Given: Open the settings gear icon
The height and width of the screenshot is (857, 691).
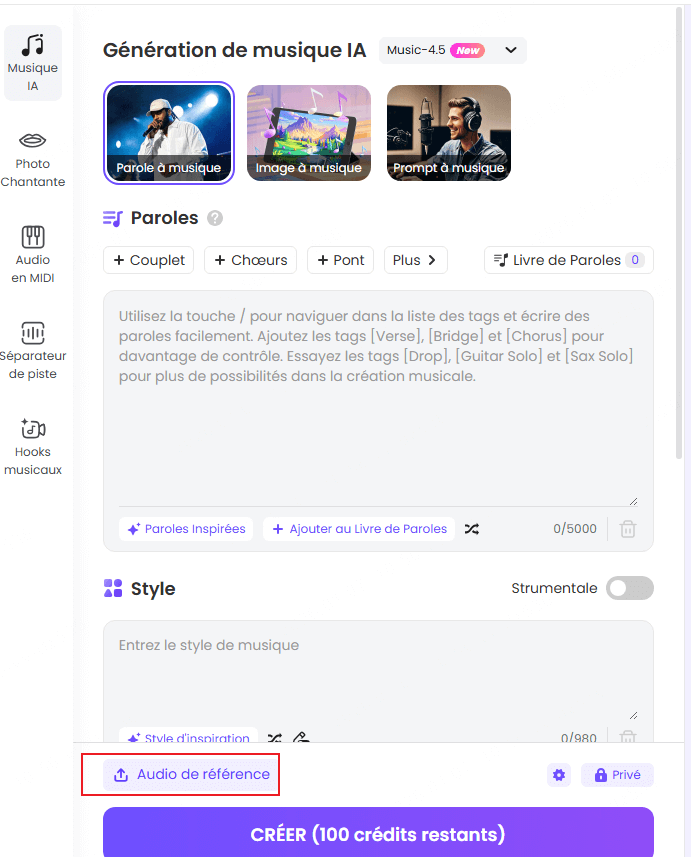Looking at the screenshot, I should 559,775.
